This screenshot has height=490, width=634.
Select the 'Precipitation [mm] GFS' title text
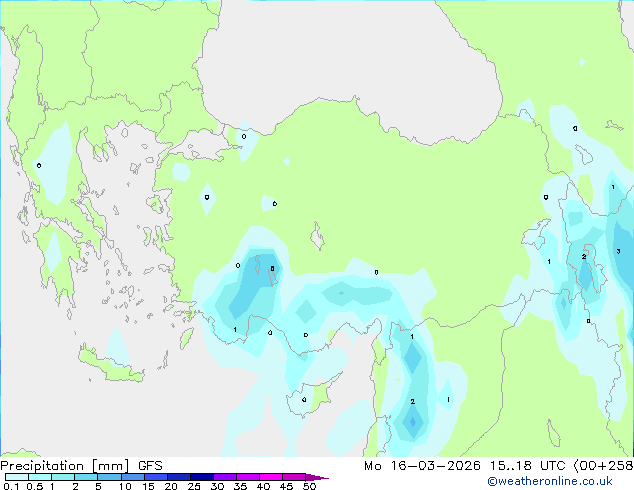coord(81,466)
